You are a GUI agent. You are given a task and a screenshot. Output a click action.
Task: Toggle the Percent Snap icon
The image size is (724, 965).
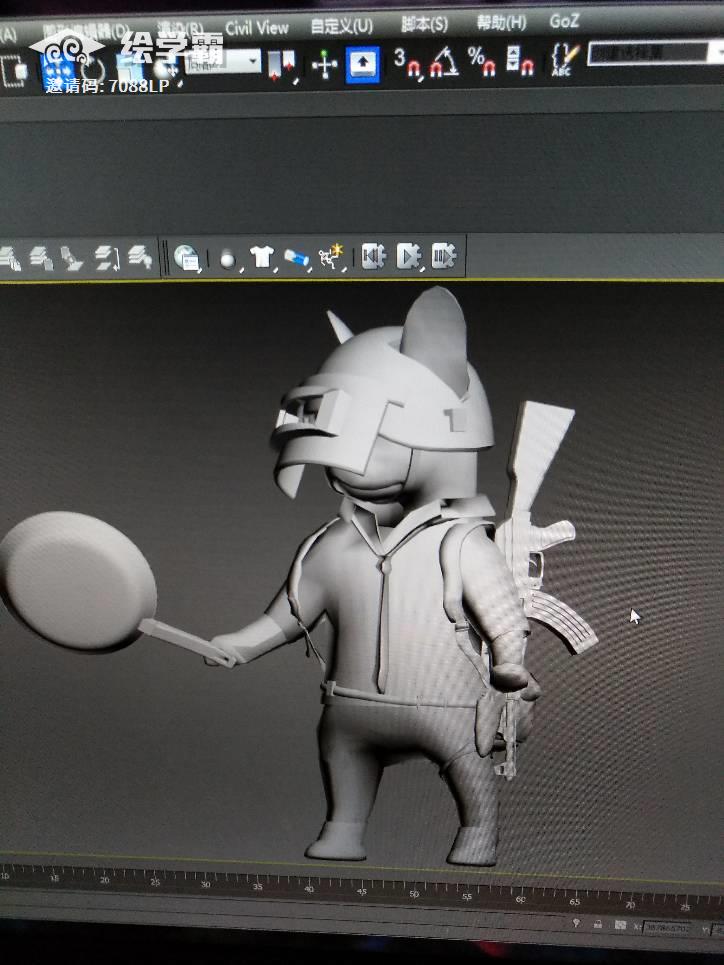[481, 61]
